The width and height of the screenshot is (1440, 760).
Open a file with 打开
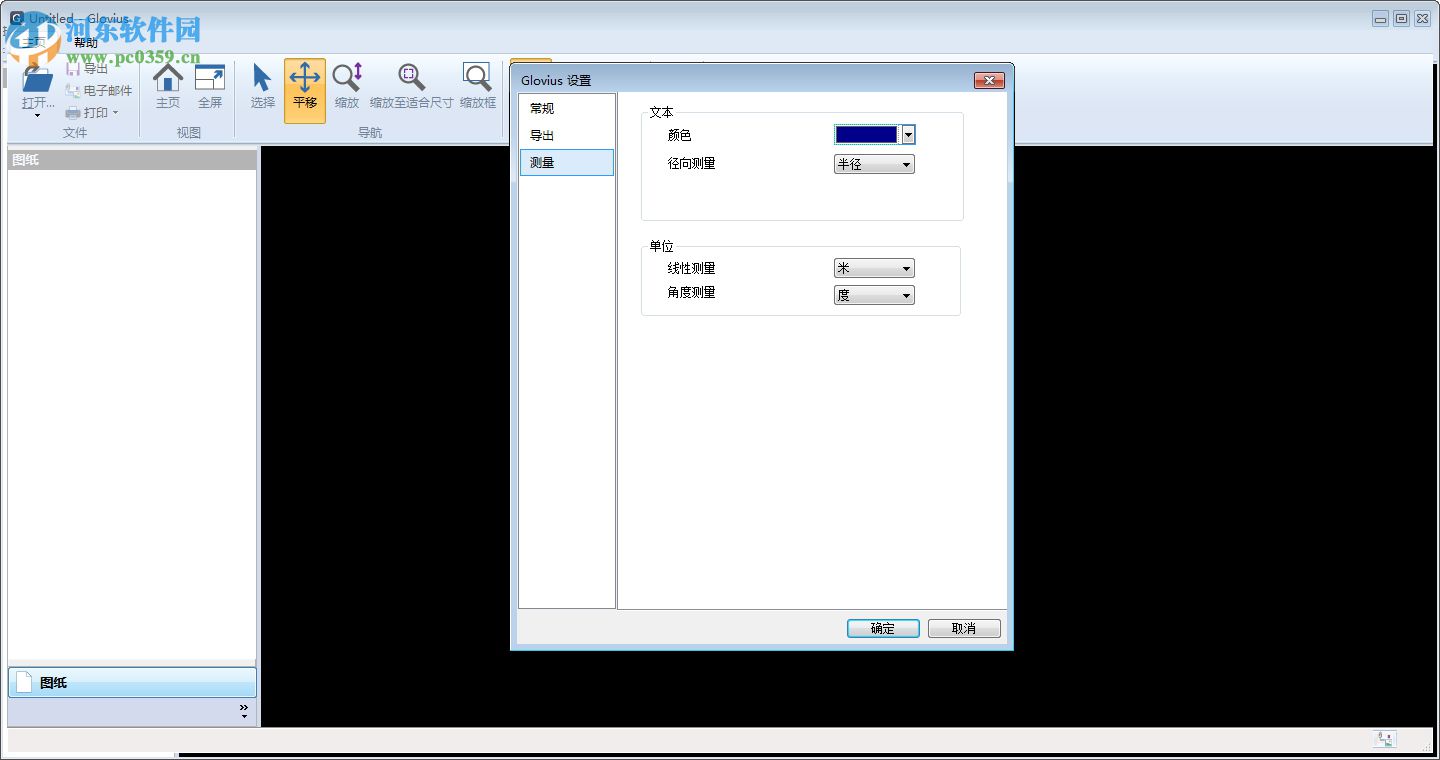(x=35, y=90)
